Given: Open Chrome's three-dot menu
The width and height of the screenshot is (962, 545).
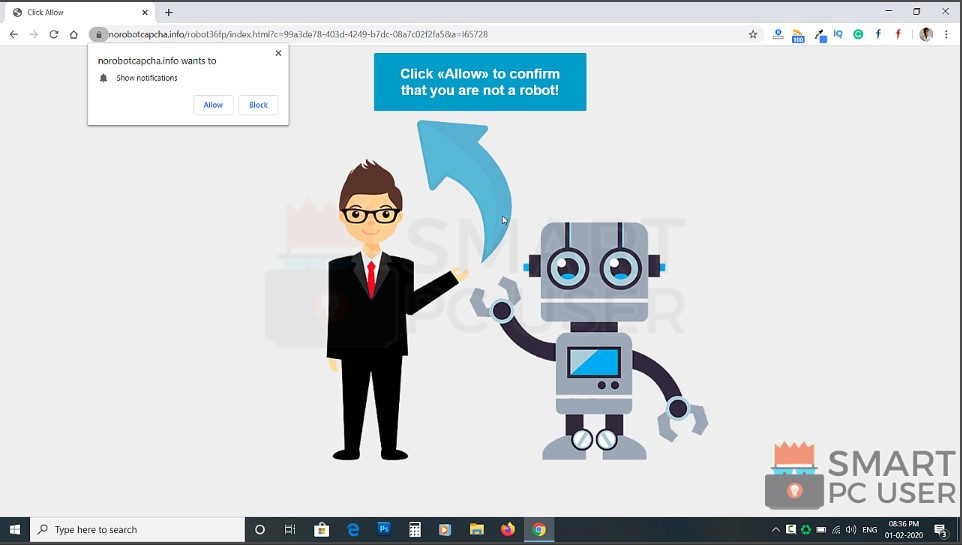Looking at the screenshot, I should click(x=946, y=34).
